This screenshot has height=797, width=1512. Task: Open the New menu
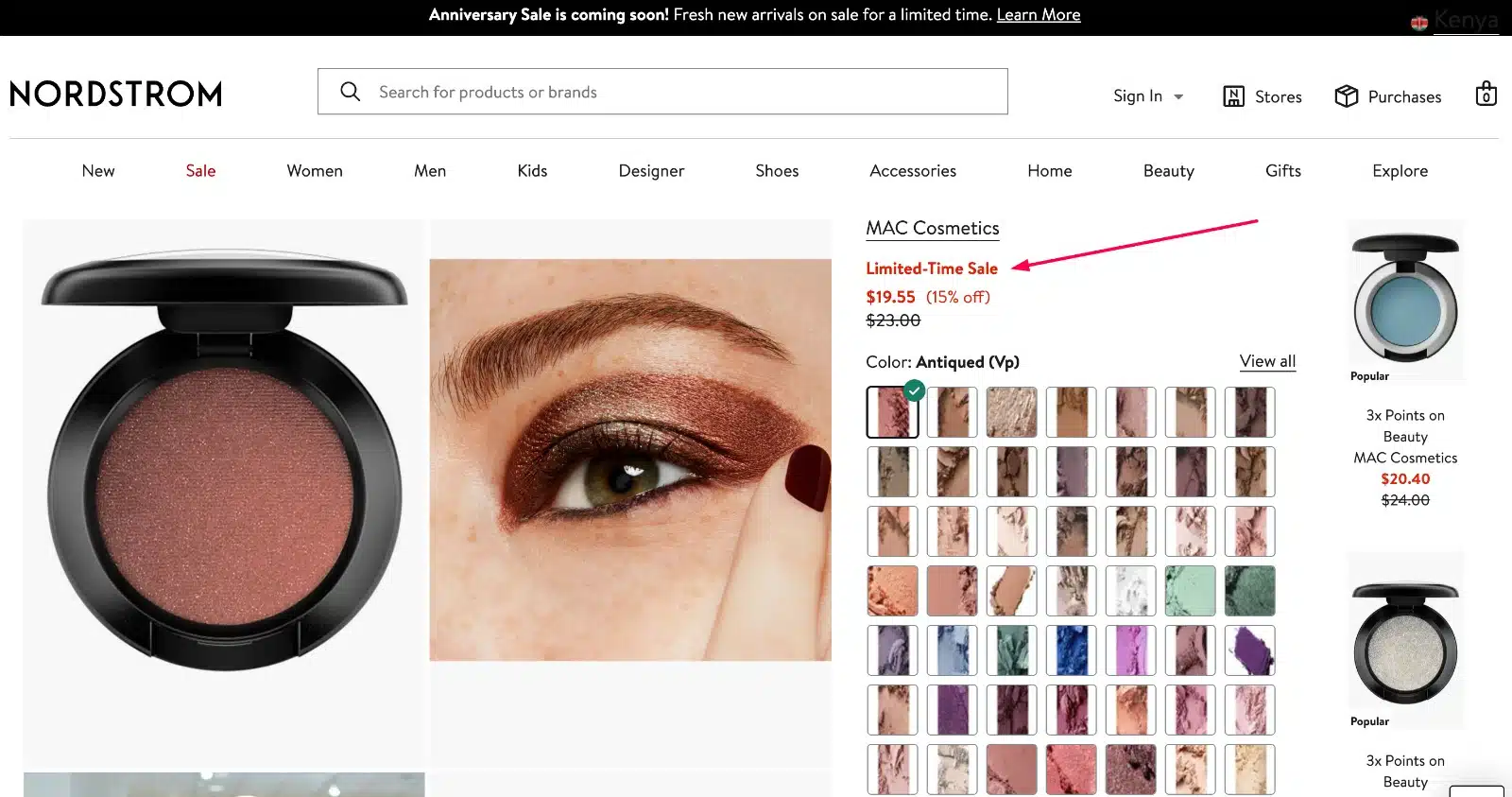coord(98,171)
